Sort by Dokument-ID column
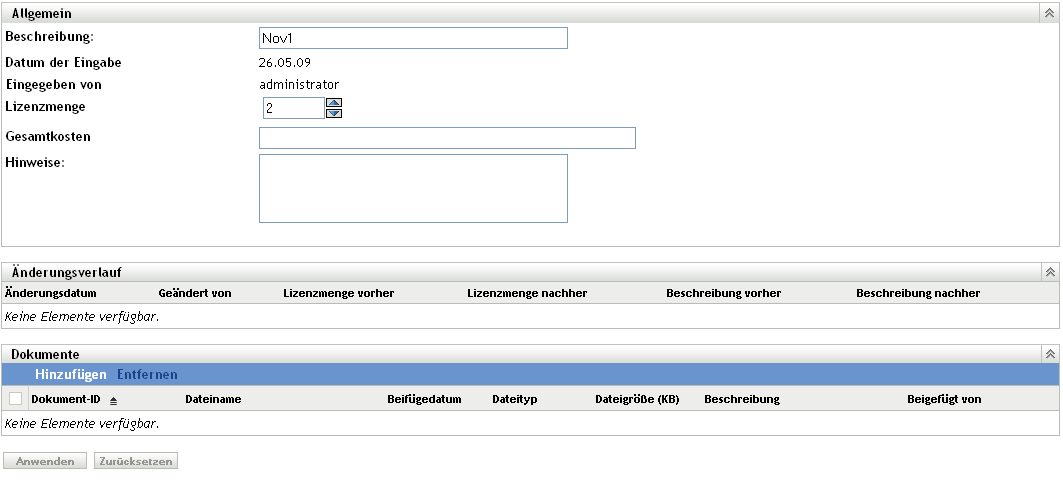This screenshot has width=1063, height=484. [x=66, y=399]
